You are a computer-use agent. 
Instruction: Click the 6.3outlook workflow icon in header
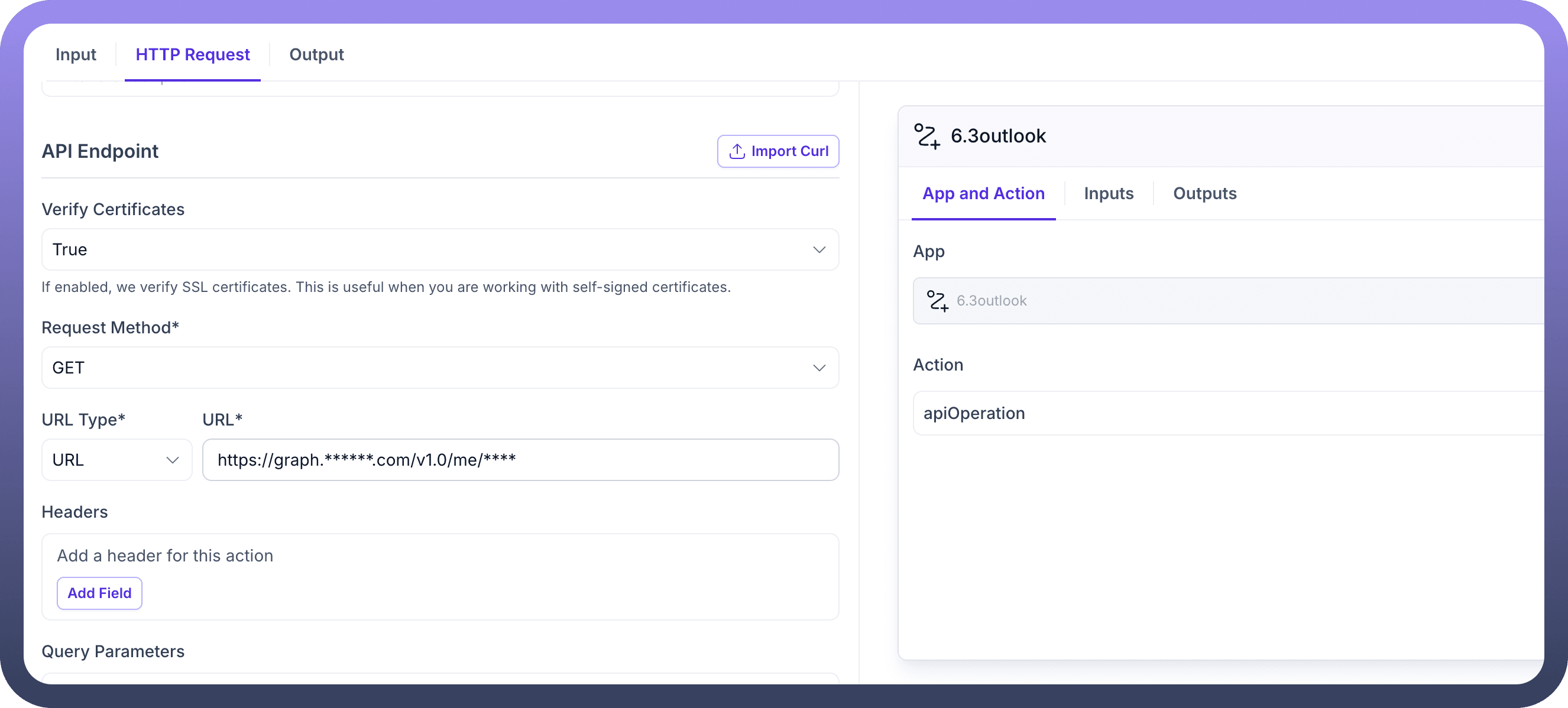pyautogui.click(x=927, y=136)
